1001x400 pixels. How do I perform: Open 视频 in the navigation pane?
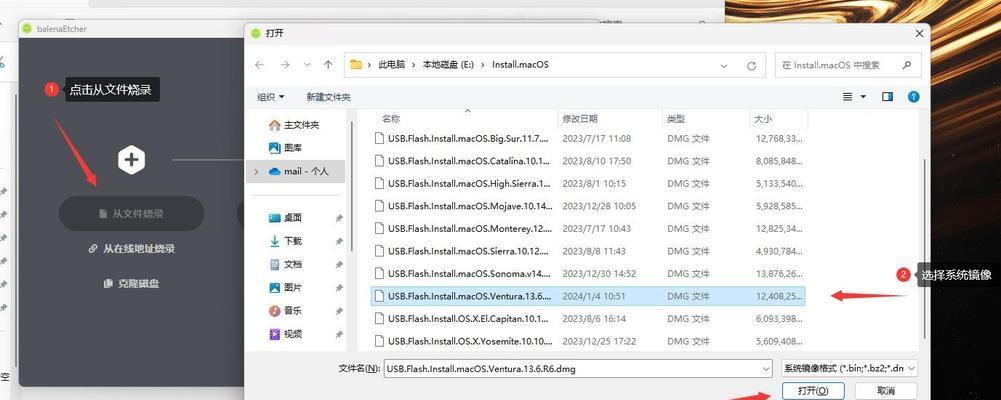(286, 334)
